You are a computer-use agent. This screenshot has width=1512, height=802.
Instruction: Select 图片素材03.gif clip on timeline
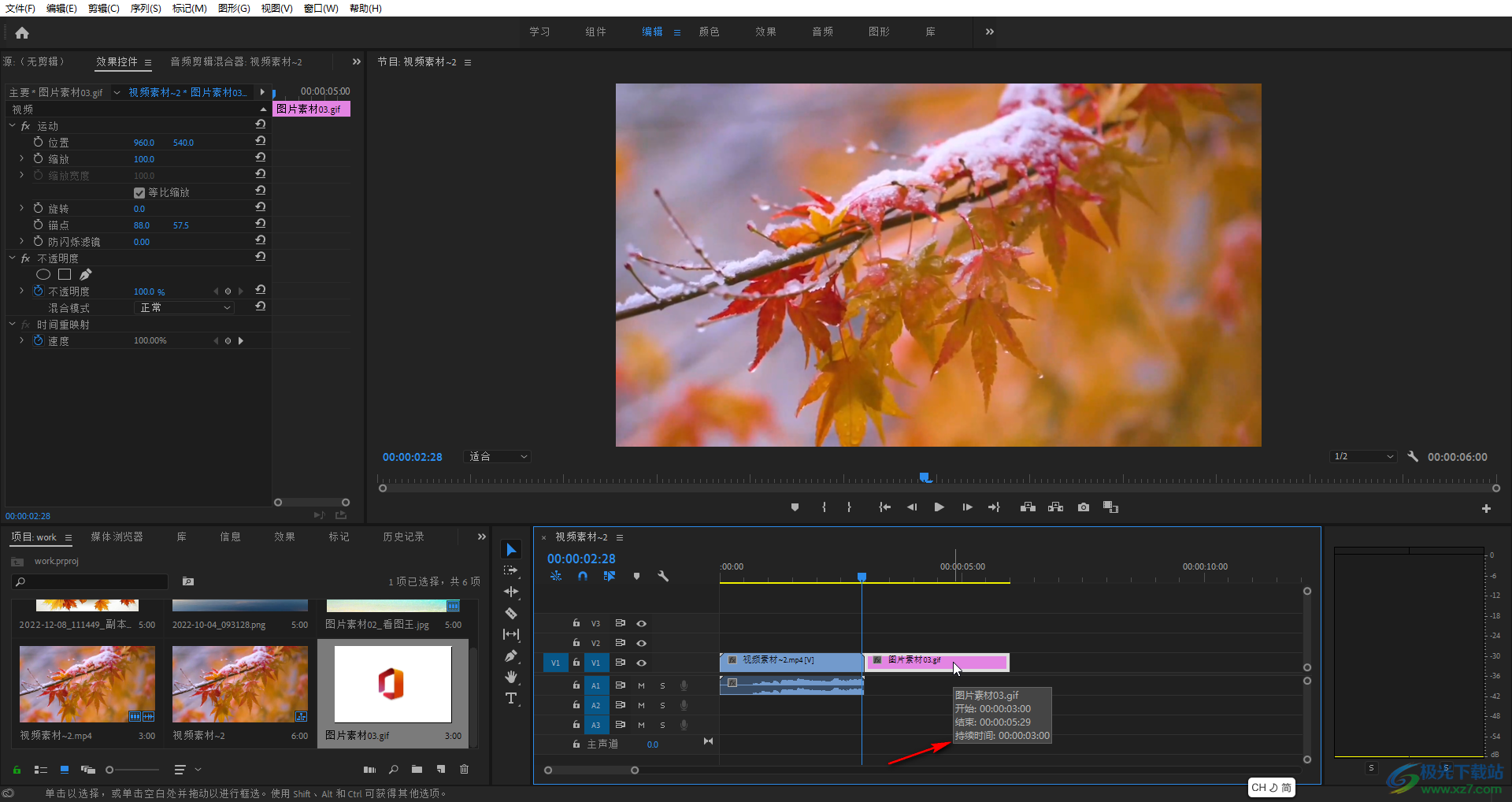938,662
